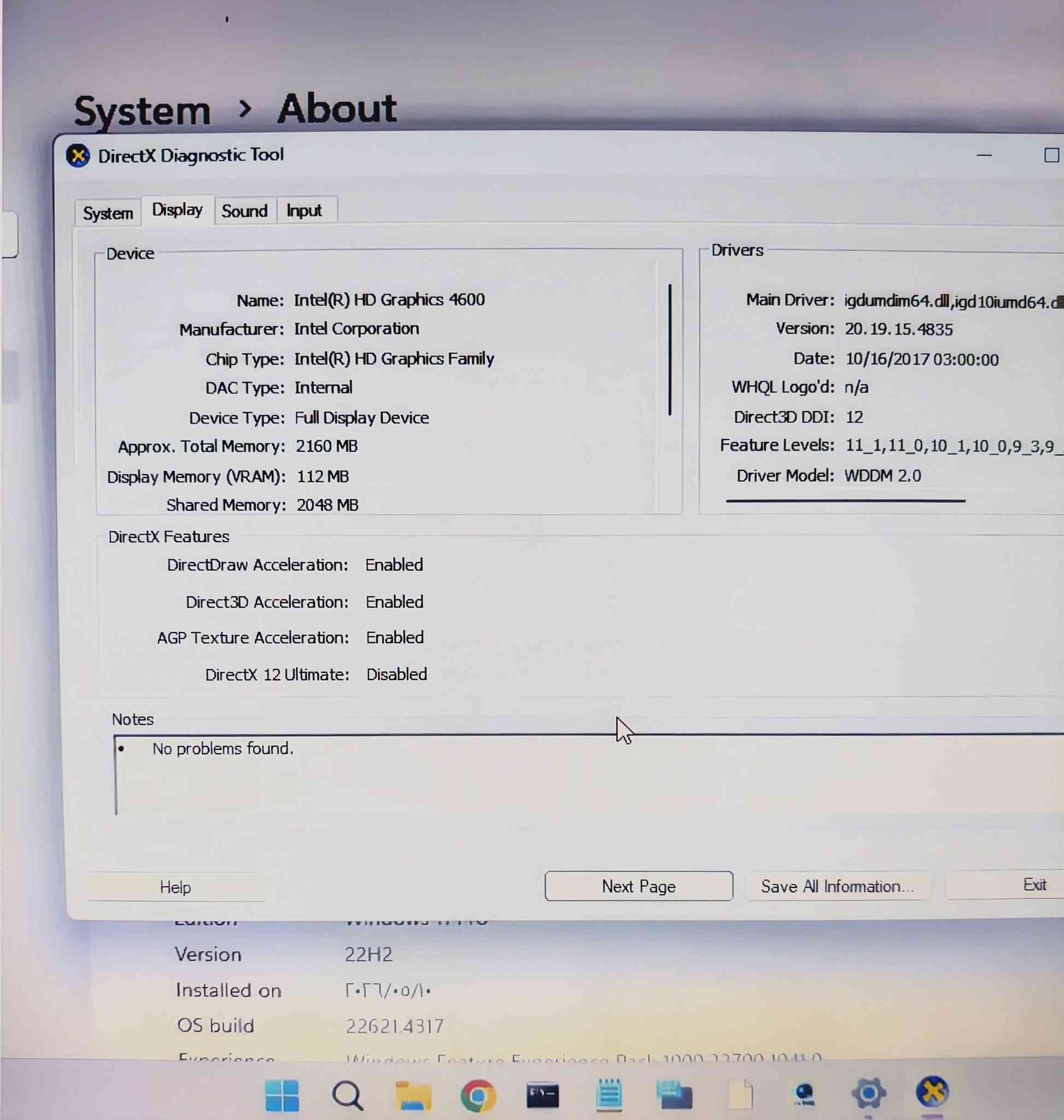Click the VRAM value 112 MB

point(323,476)
